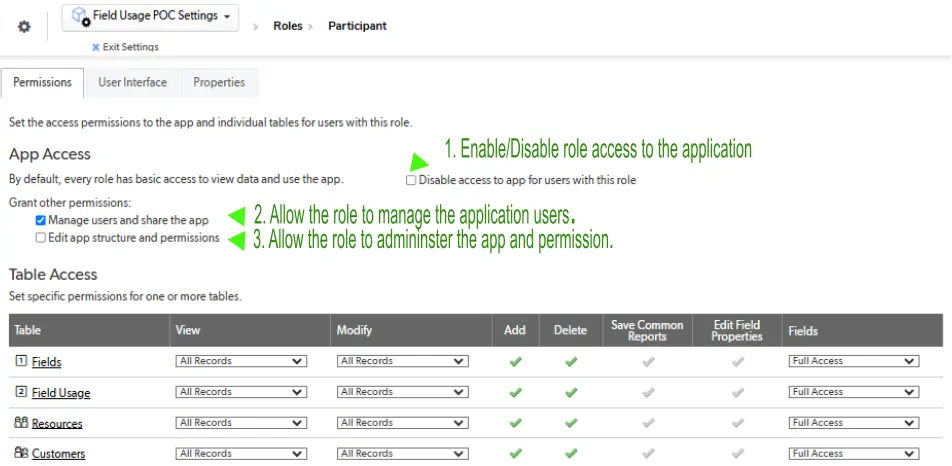
Task: Open Modify dropdown for Field Usage table
Action: 403,392
